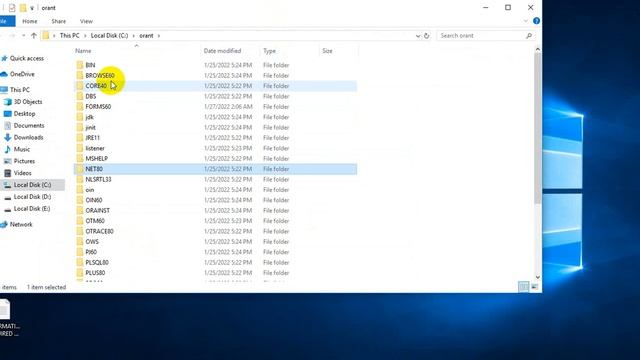Image resolution: width=640 pixels, height=360 pixels.
Task: Sort by Size column header
Action: 338,51
